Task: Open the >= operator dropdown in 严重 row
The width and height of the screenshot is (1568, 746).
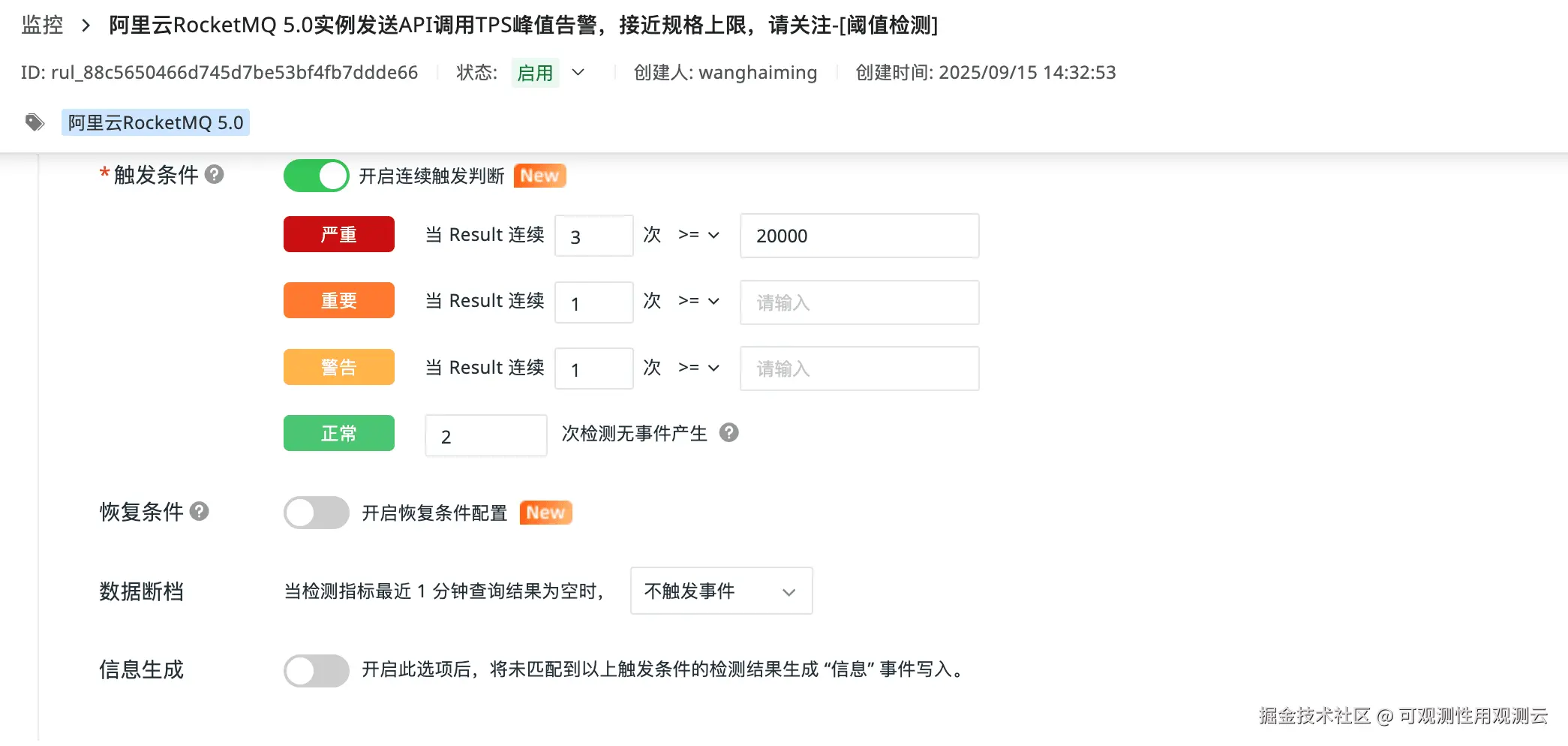Action: coord(698,235)
